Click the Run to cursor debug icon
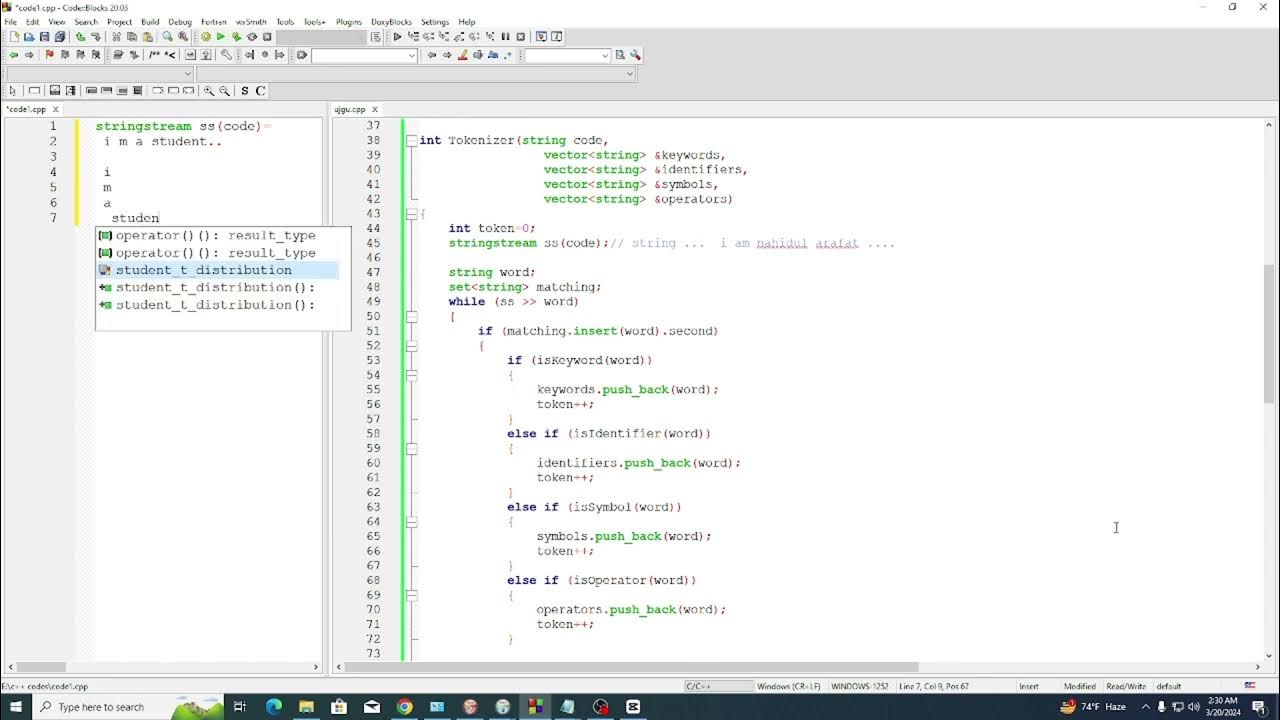 pos(413,37)
